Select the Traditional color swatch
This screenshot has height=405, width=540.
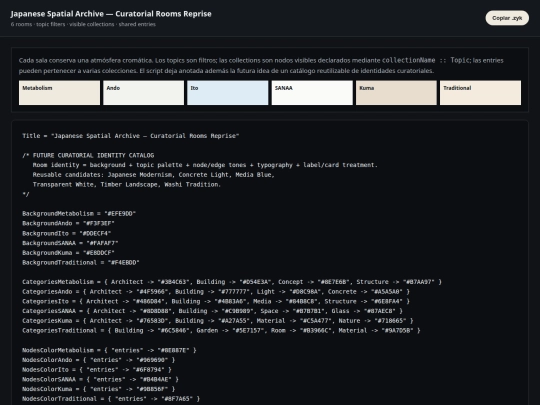tap(480, 93)
